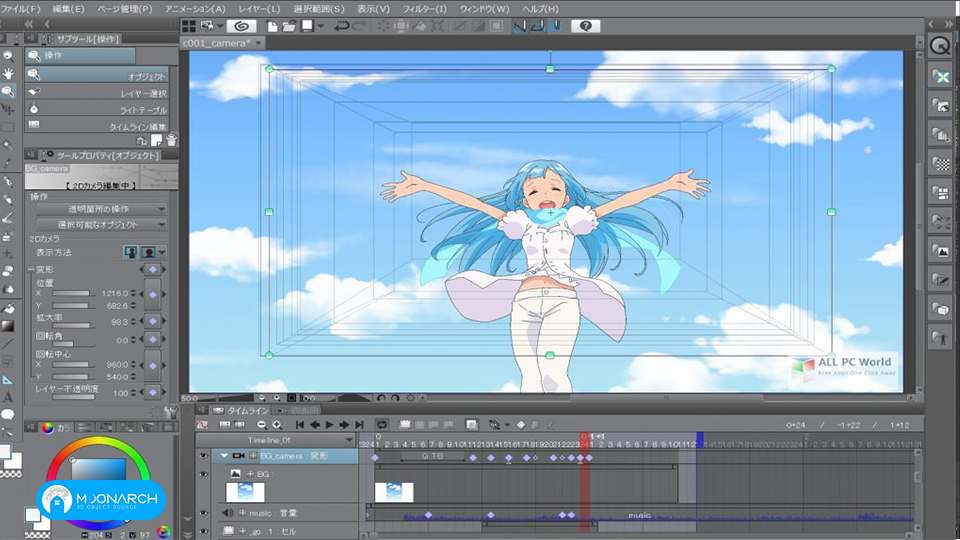
Task: Open the レイヤー(L) menu
Action: point(259,9)
